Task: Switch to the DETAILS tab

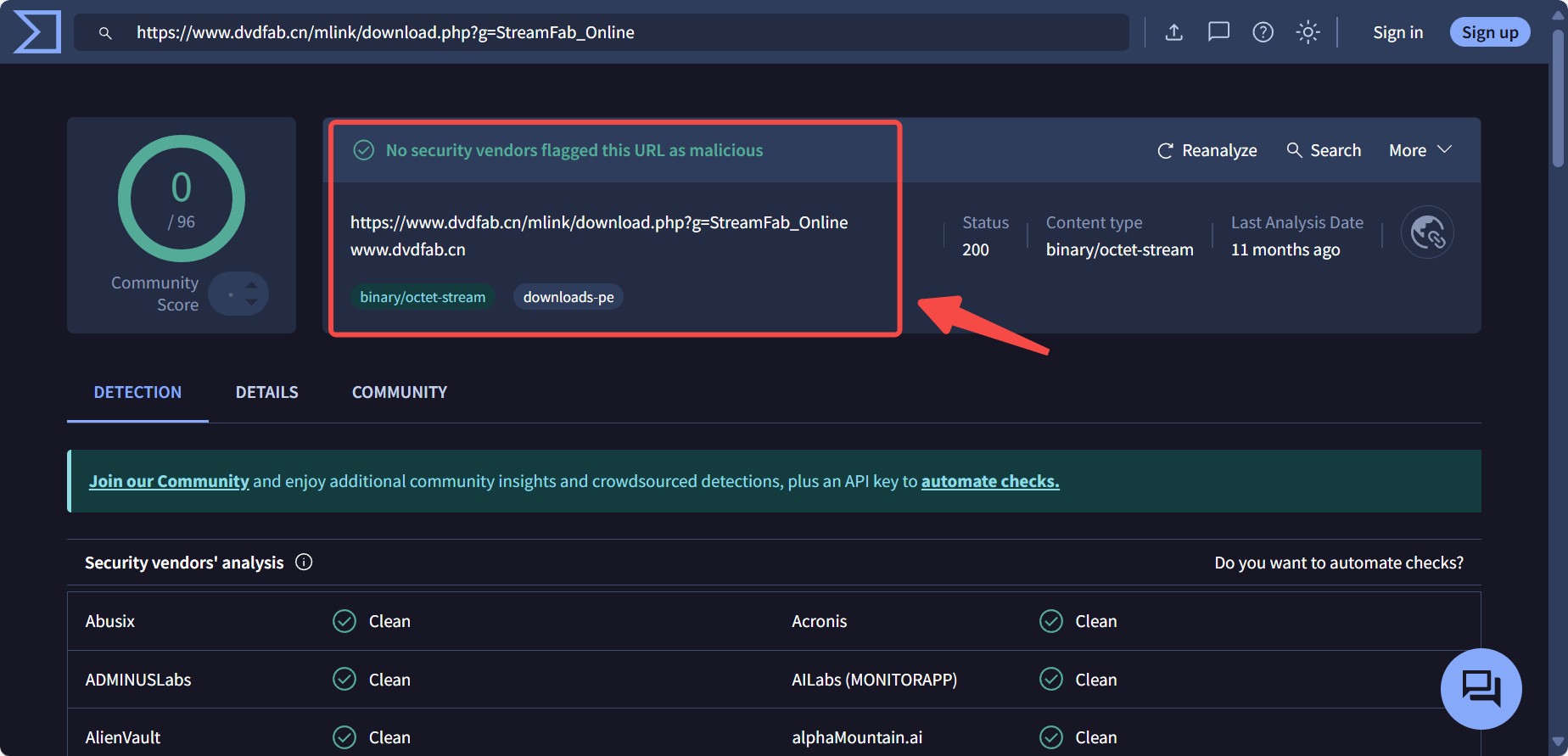Action: coord(266,392)
